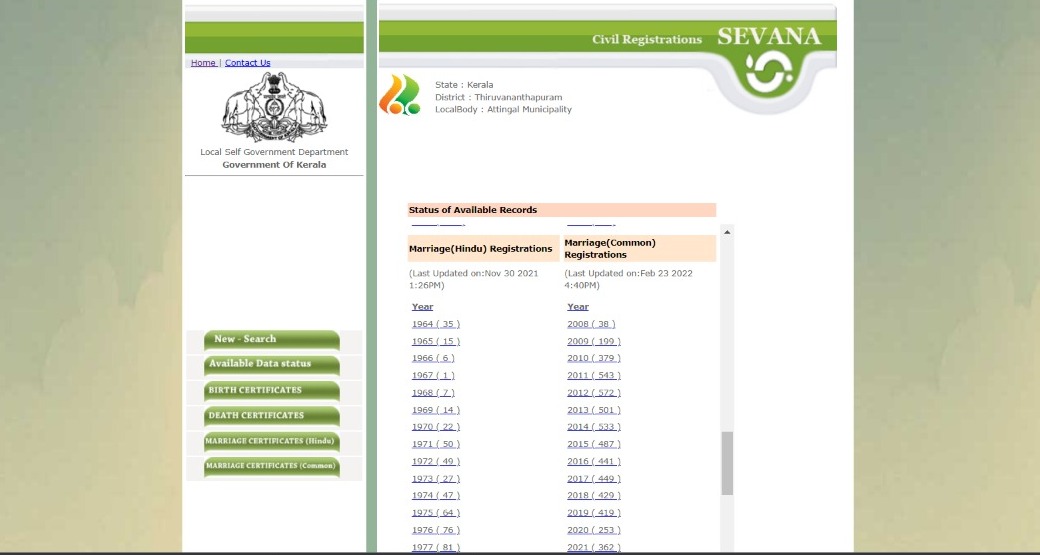Click Civil Registrations banner text

(x=647, y=40)
